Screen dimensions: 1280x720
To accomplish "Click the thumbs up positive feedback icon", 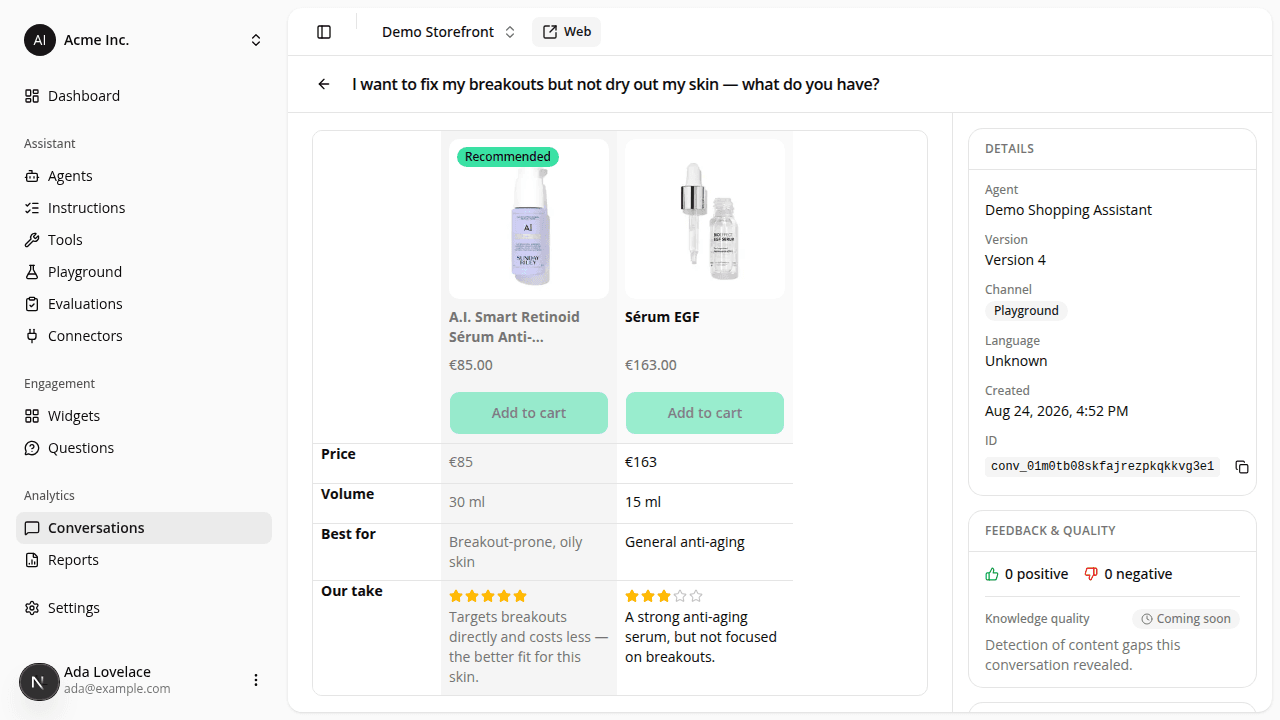I will 992,574.
